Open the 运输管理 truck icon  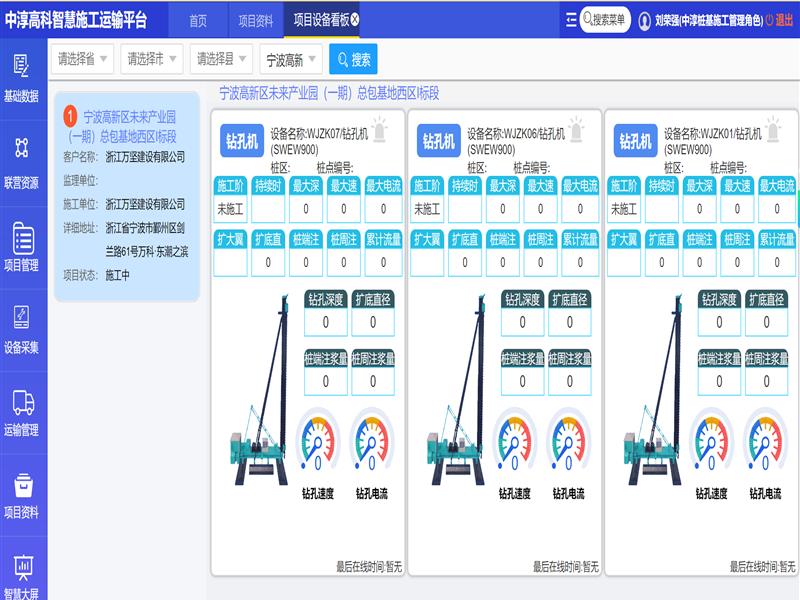click(21, 411)
